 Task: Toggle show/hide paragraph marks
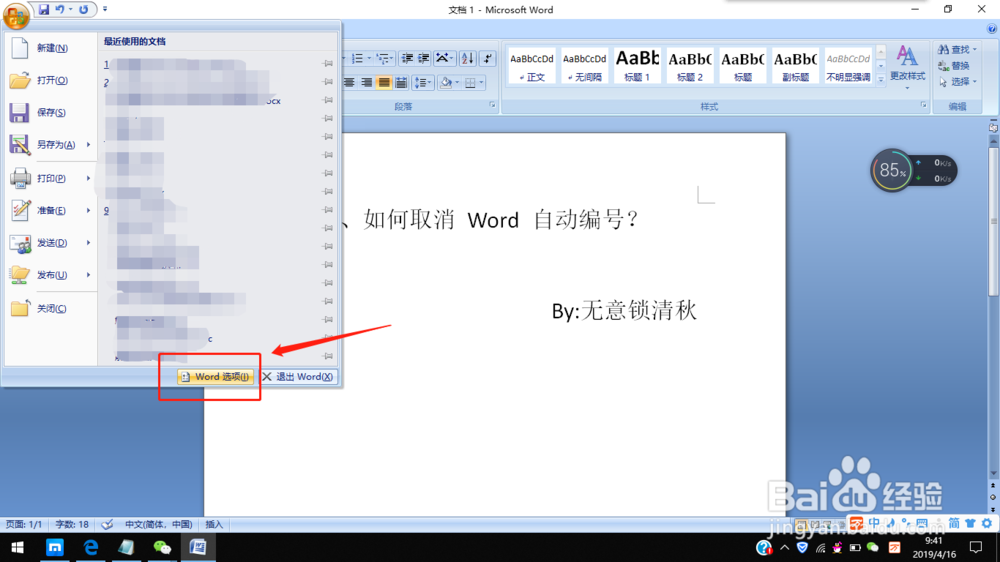coord(487,59)
